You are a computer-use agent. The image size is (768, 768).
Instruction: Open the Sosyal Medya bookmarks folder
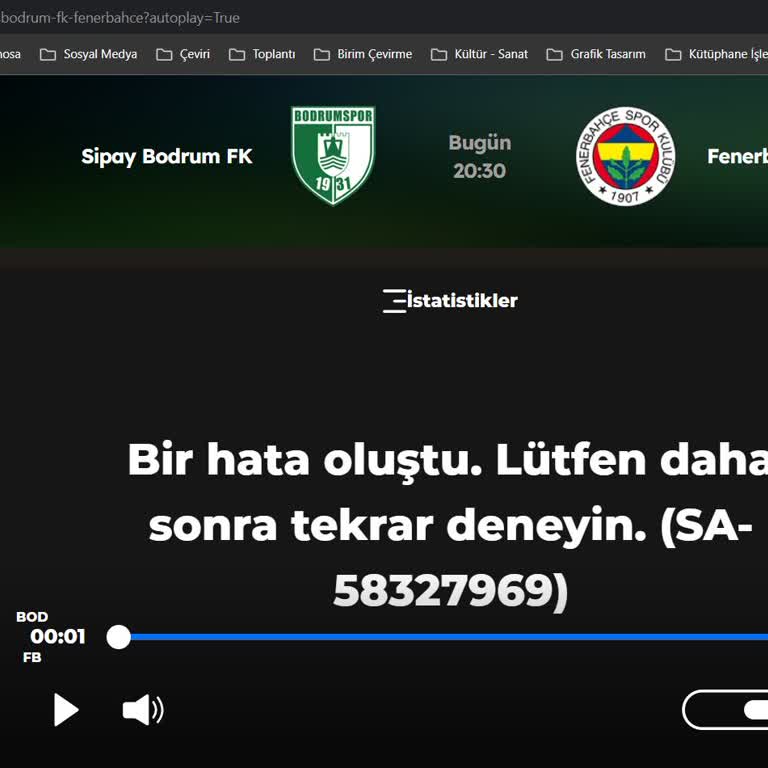[x=89, y=54]
